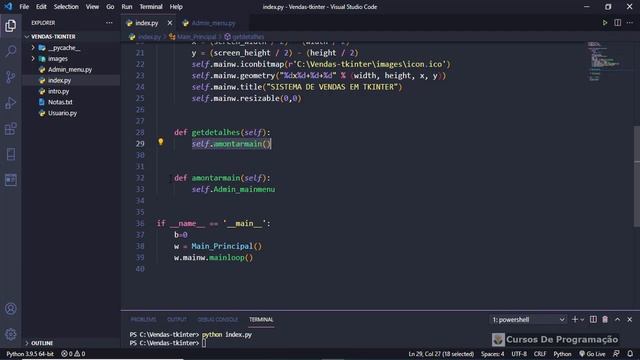Click the getdetalhes breadcrumb item
Screen dimensions: 640x360
244,37
